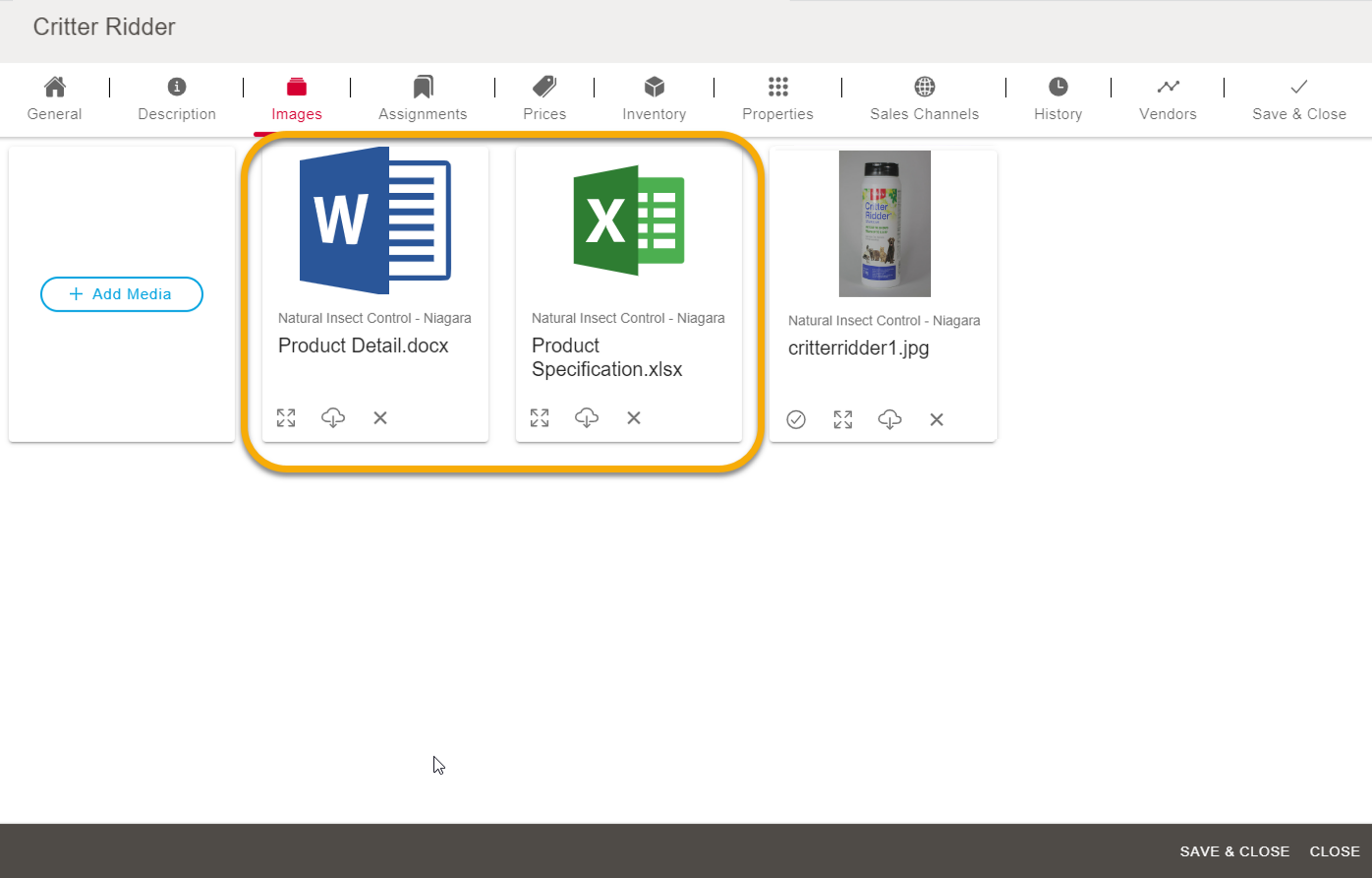
Task: Click the Word document thumbnail
Action: click(x=375, y=221)
